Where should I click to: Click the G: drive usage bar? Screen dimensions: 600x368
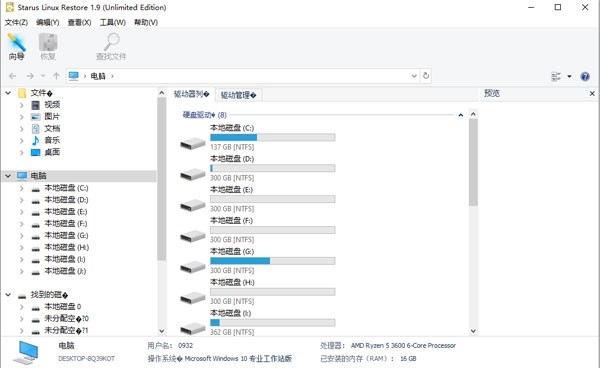point(273,261)
